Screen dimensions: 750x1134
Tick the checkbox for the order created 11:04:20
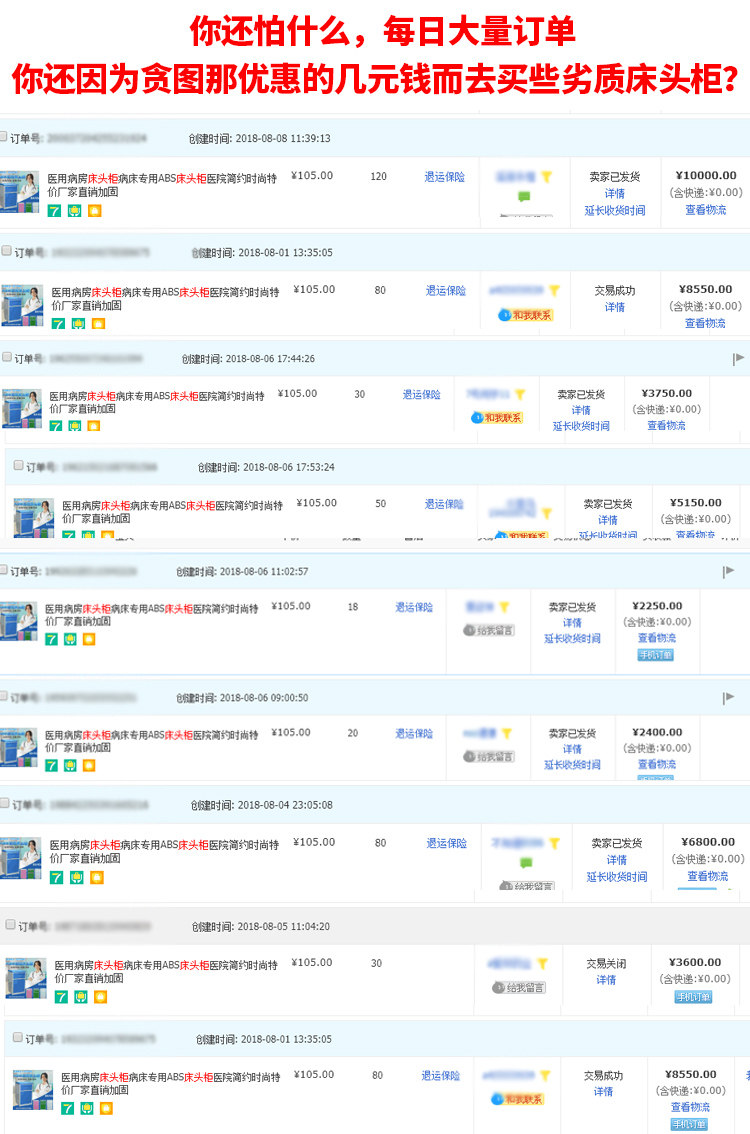[x=11, y=924]
